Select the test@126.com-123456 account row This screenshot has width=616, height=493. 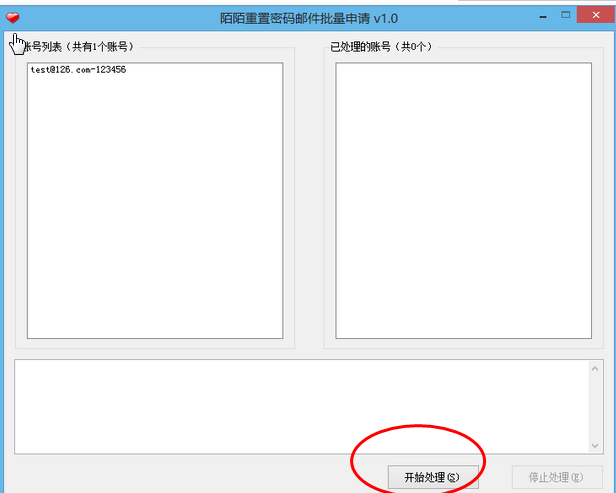[79, 70]
